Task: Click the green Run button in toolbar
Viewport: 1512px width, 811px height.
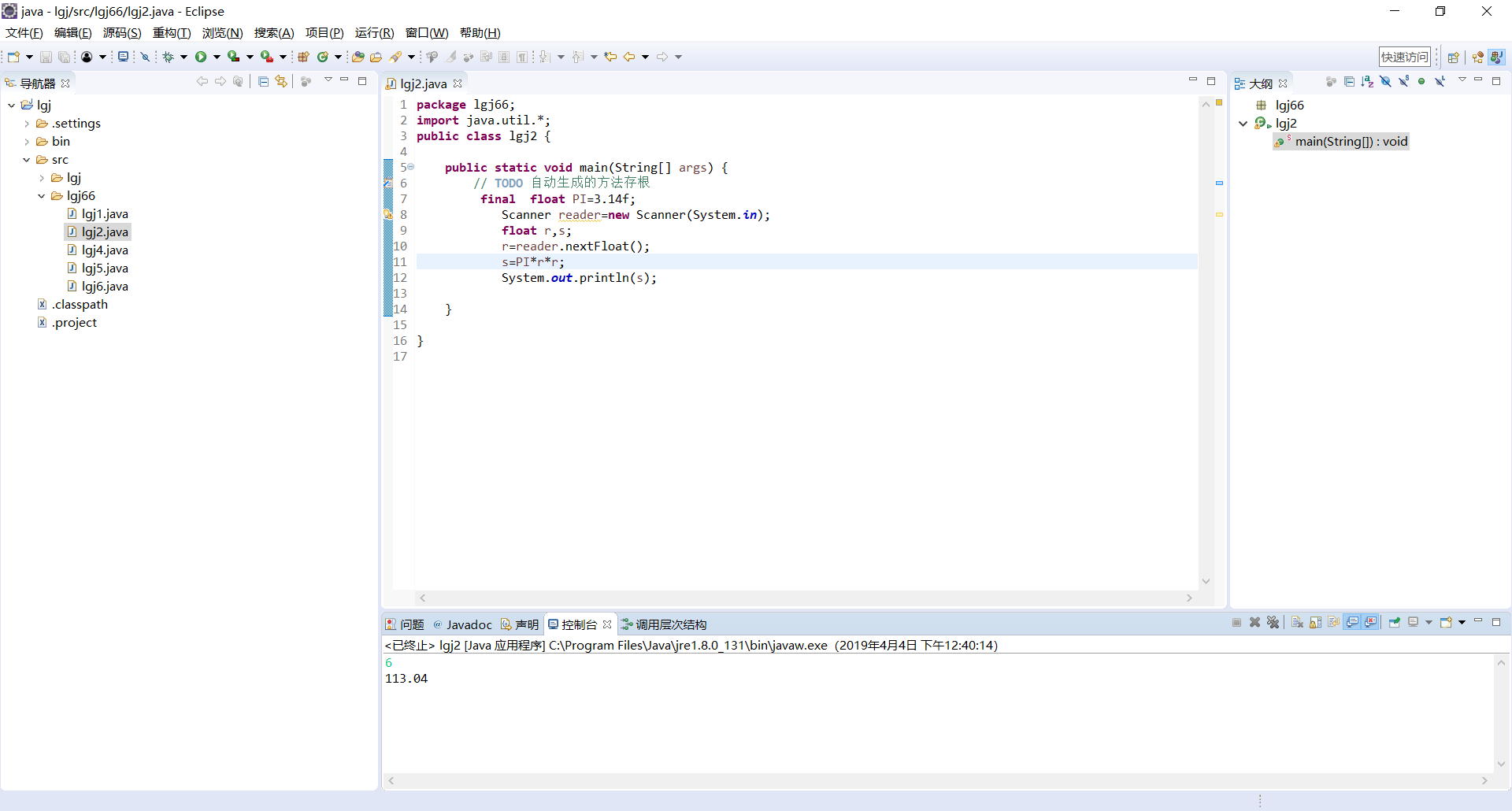Action: (201, 57)
